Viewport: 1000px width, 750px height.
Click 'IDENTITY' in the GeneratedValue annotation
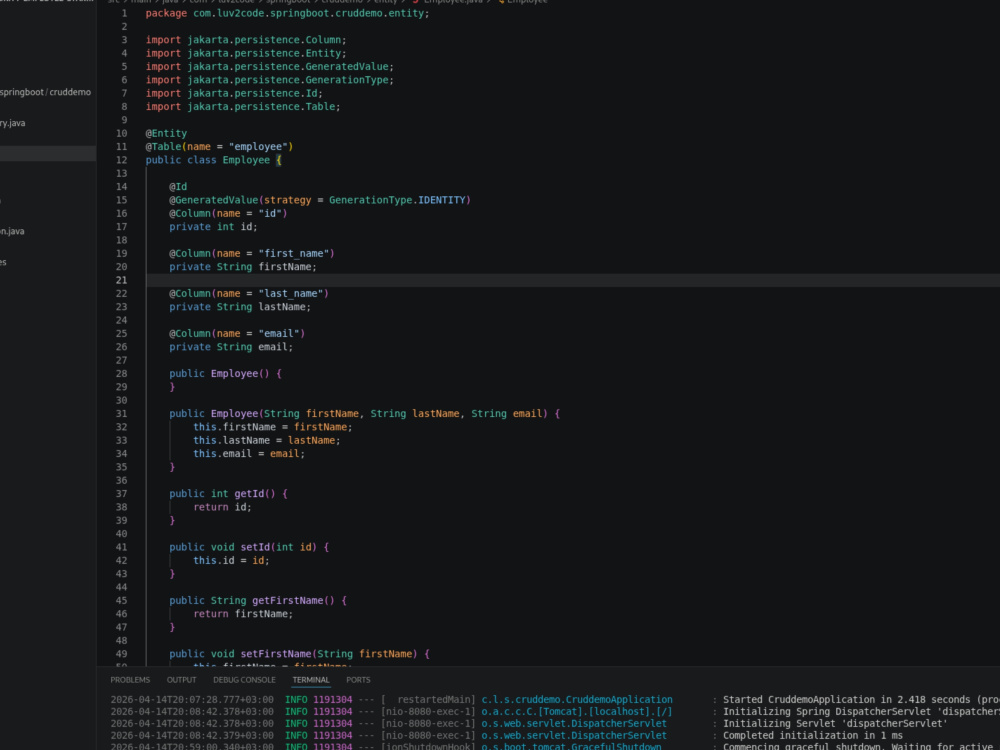(x=442, y=200)
